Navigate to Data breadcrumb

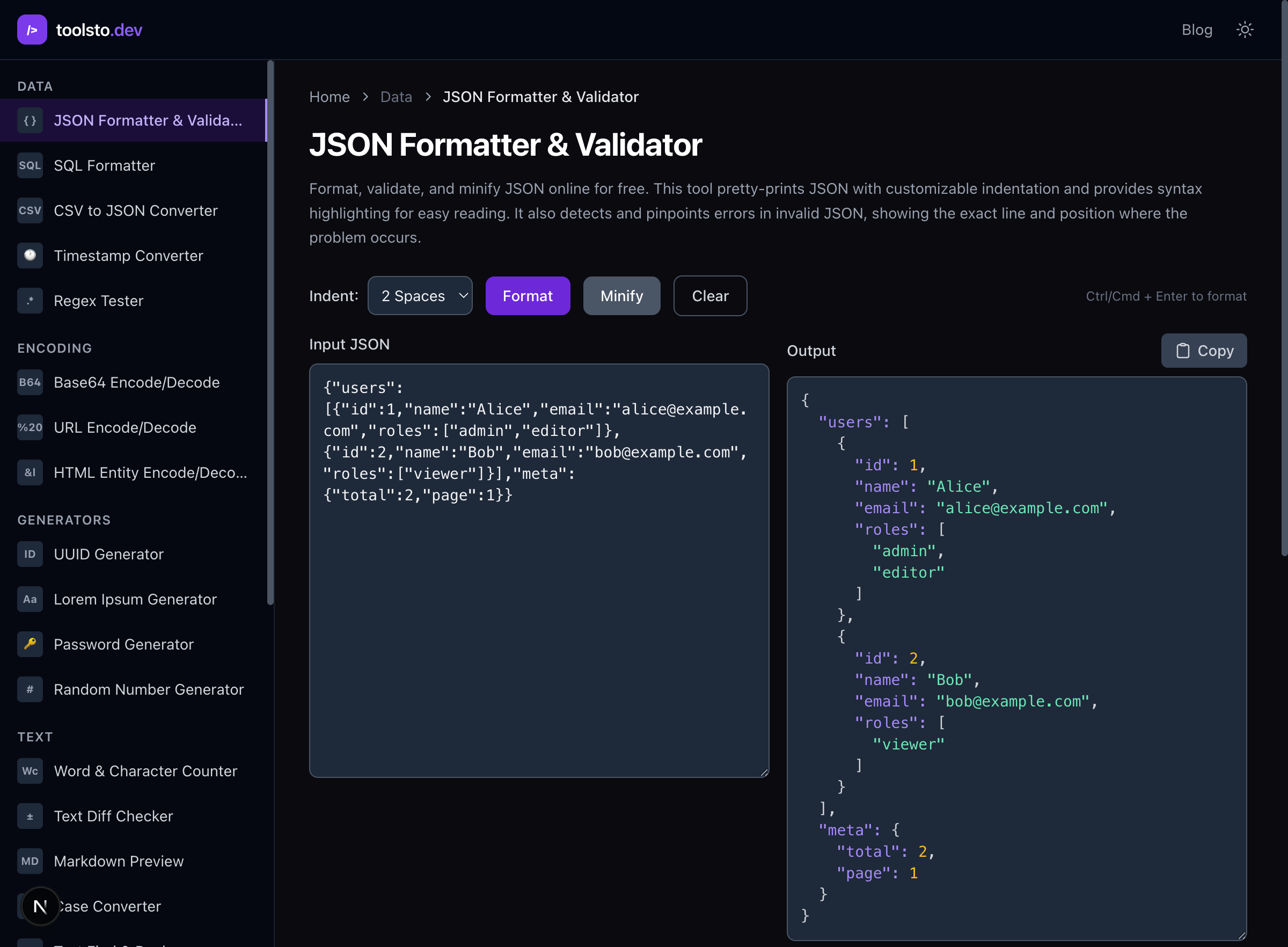[x=396, y=96]
